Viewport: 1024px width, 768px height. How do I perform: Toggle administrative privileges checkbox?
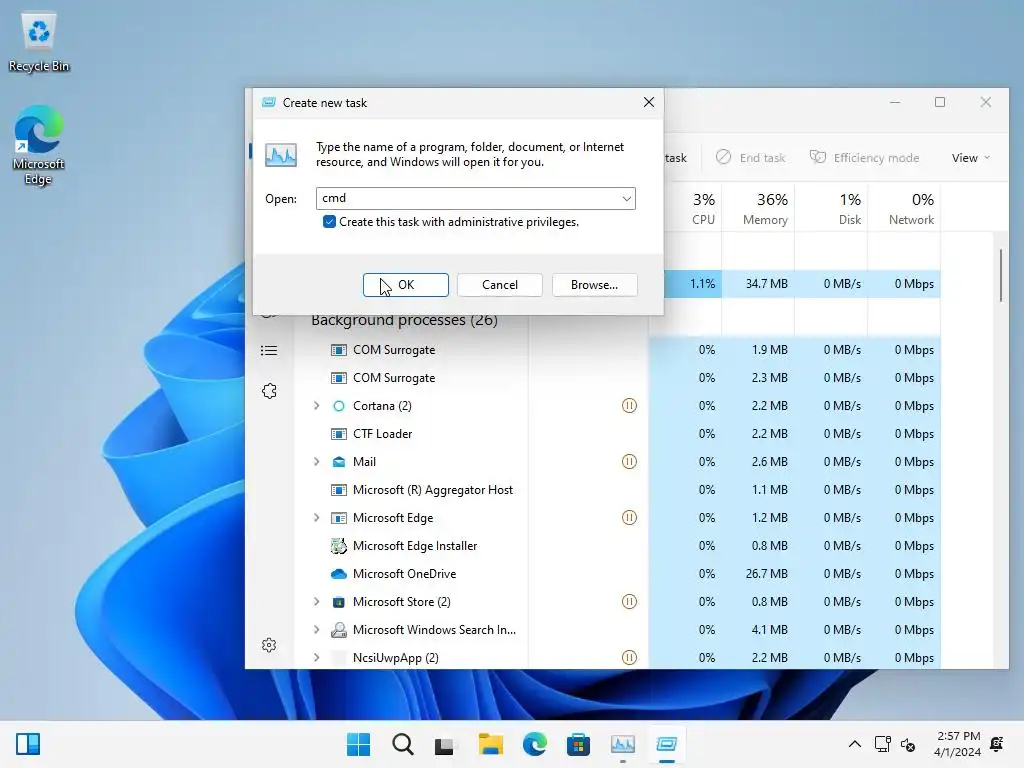tap(329, 222)
